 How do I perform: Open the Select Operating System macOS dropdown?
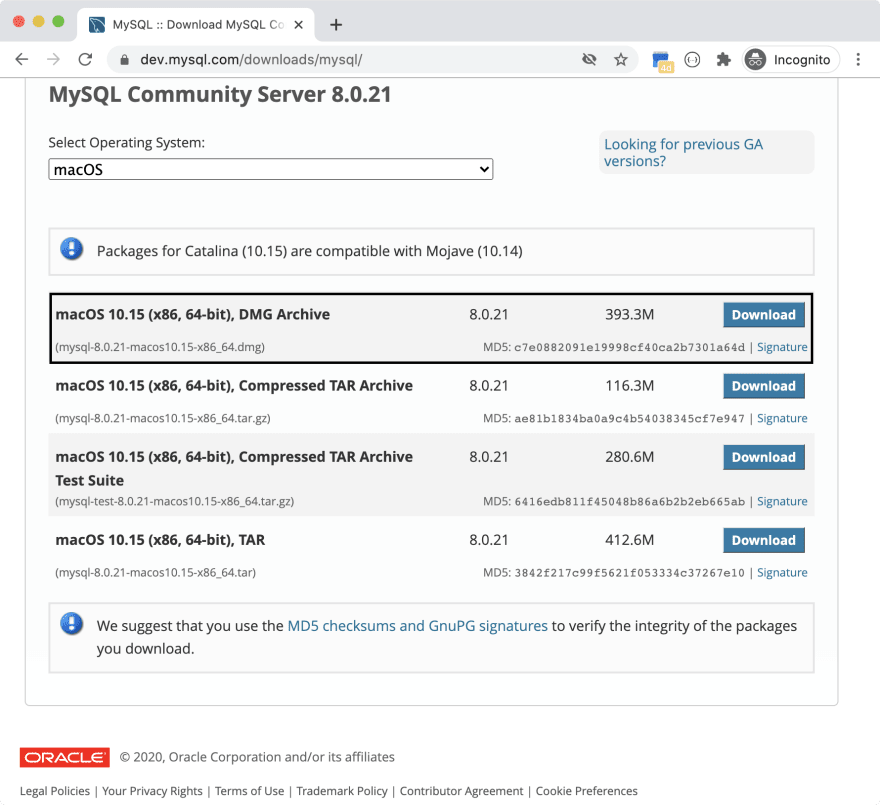point(271,169)
